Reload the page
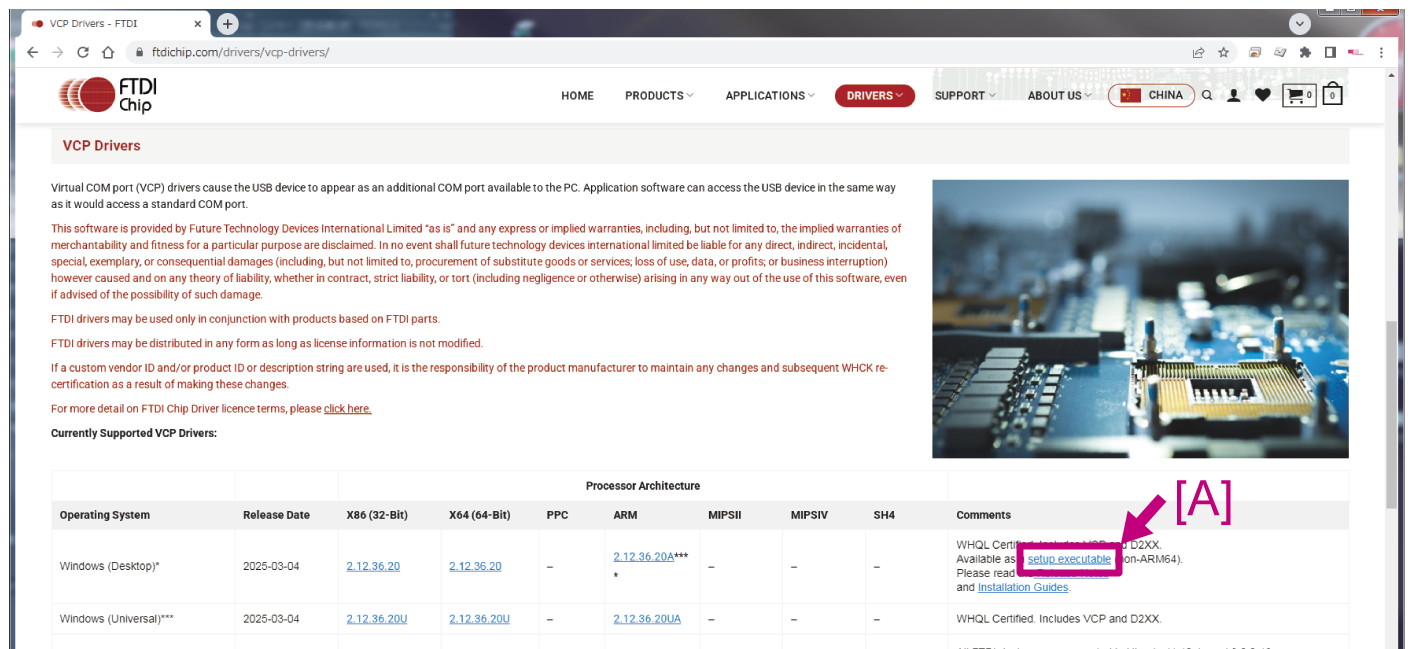 pyautogui.click(x=83, y=52)
